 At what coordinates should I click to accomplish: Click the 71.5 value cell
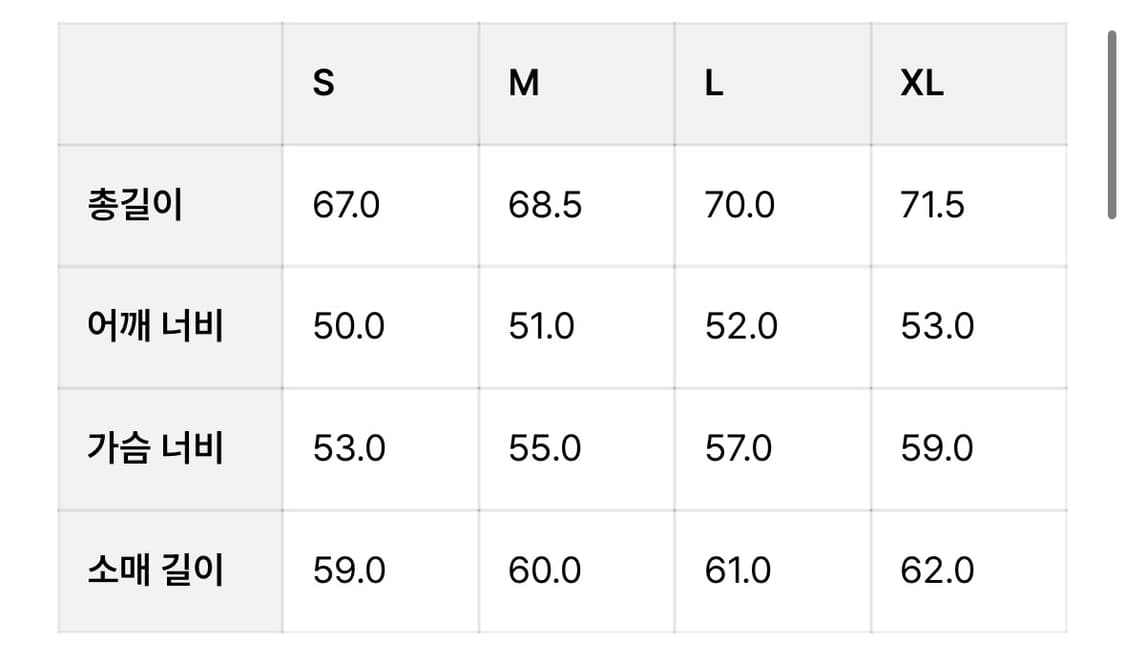coord(933,206)
